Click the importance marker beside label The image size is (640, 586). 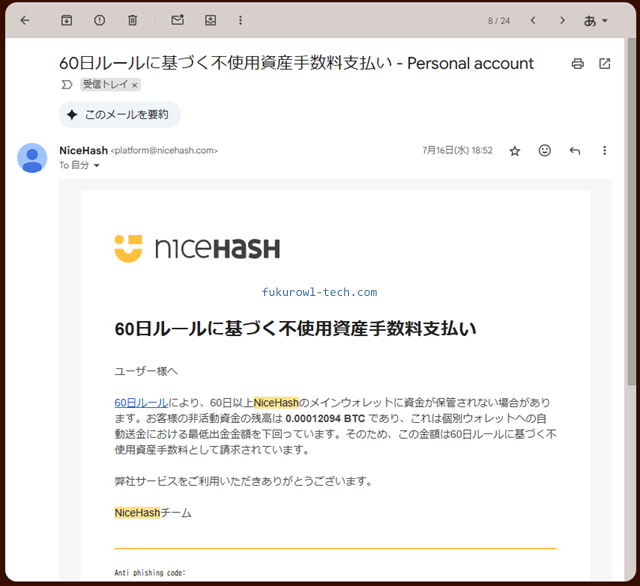click(x=67, y=84)
